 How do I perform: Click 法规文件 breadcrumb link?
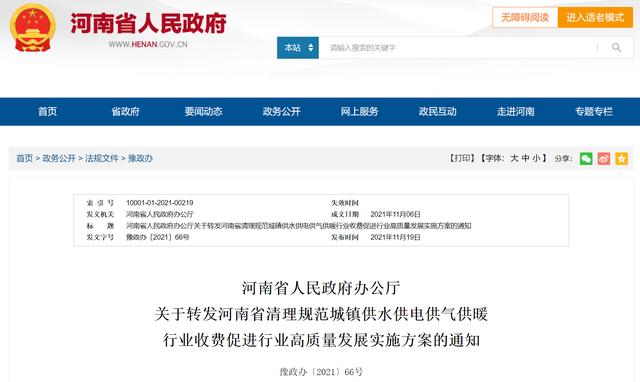[x=102, y=158]
